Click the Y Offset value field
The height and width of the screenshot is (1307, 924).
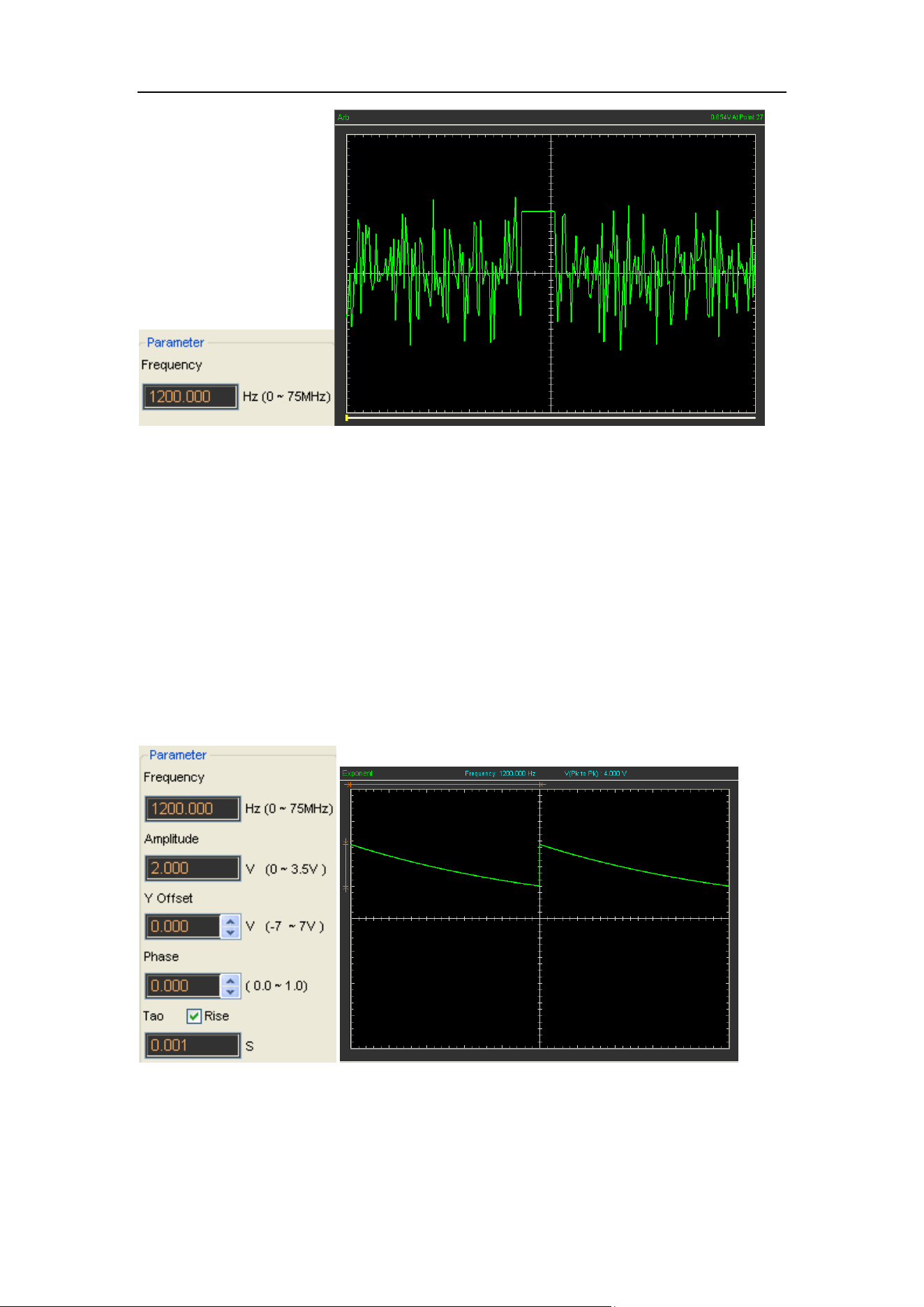184,926
